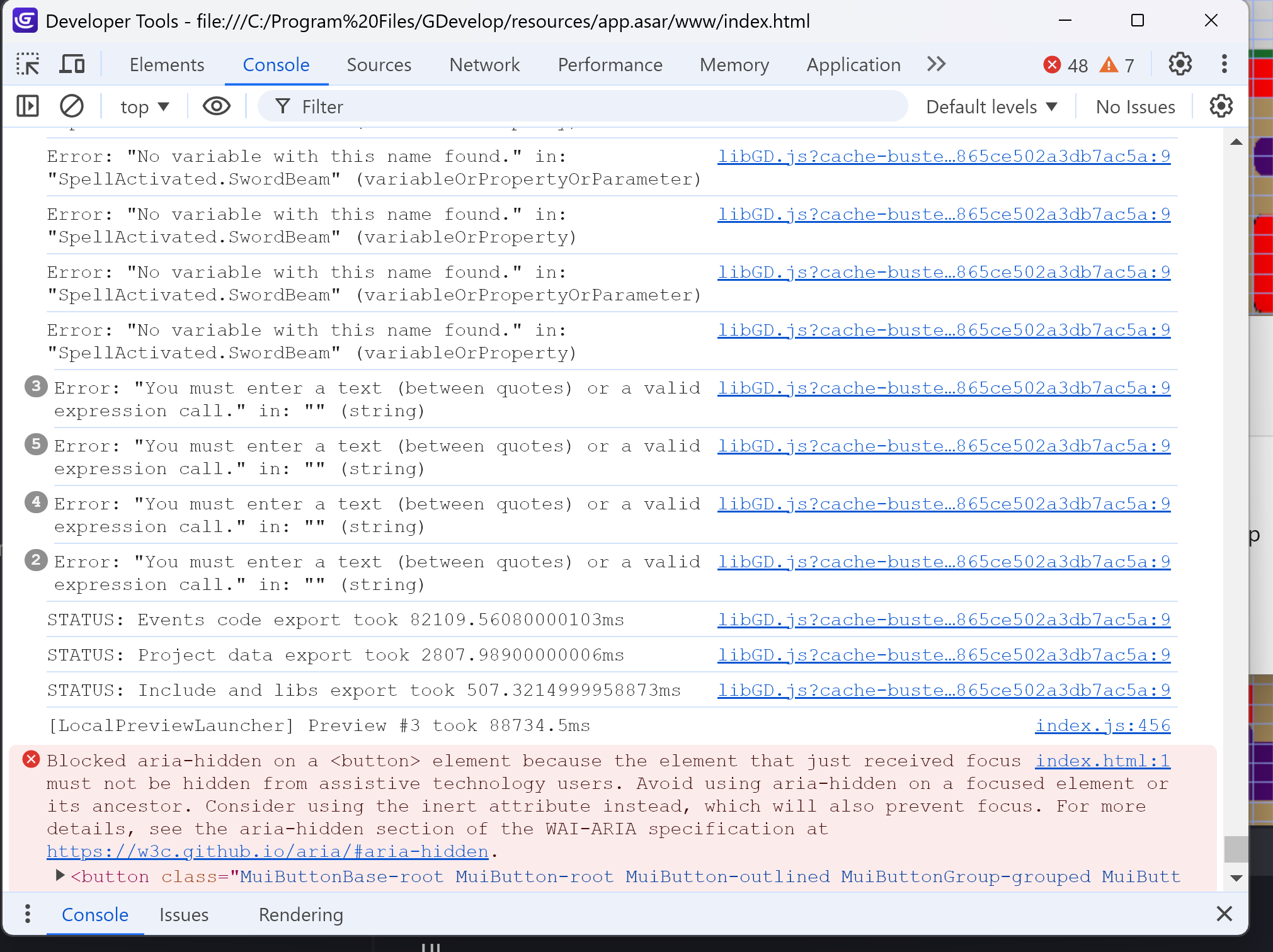Screen dimensions: 1273x952
Task: Open console settings gear beside No Issues
Action: (1221, 106)
